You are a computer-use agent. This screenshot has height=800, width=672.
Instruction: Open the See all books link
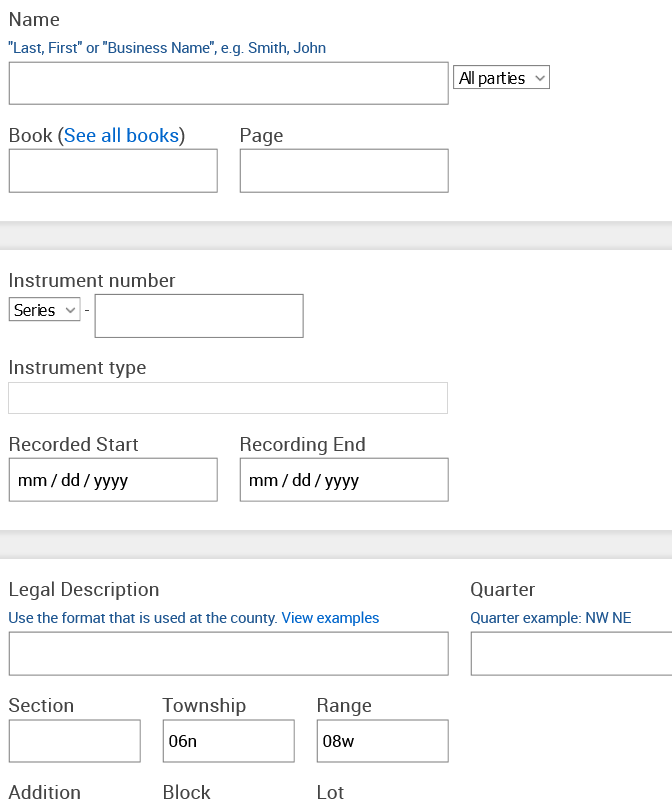(x=121, y=135)
